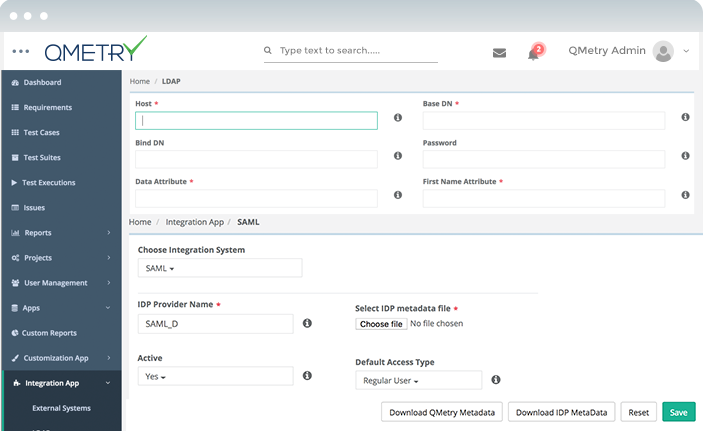703x431 pixels.
Task: Click Download QMetry Metadata button
Action: [x=442, y=412]
